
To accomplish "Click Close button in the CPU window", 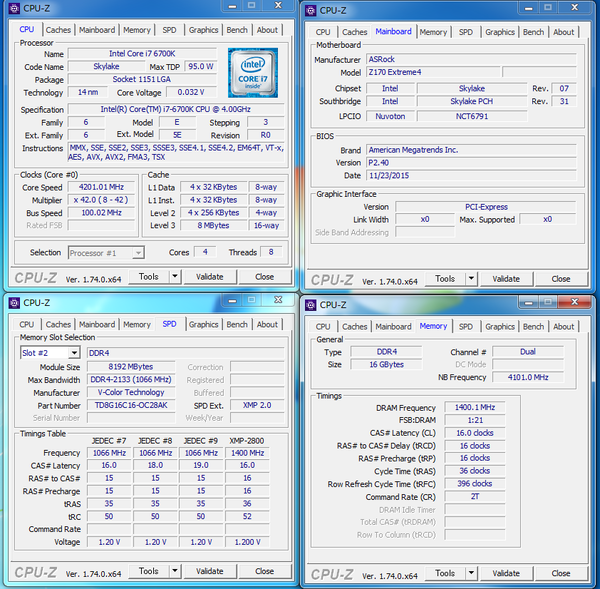I will coord(264,276).
